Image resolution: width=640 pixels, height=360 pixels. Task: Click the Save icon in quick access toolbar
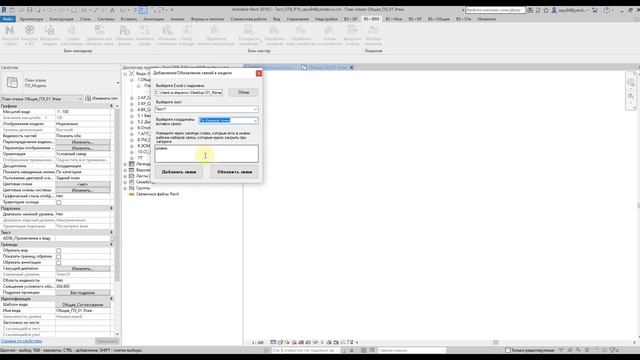(29, 10)
